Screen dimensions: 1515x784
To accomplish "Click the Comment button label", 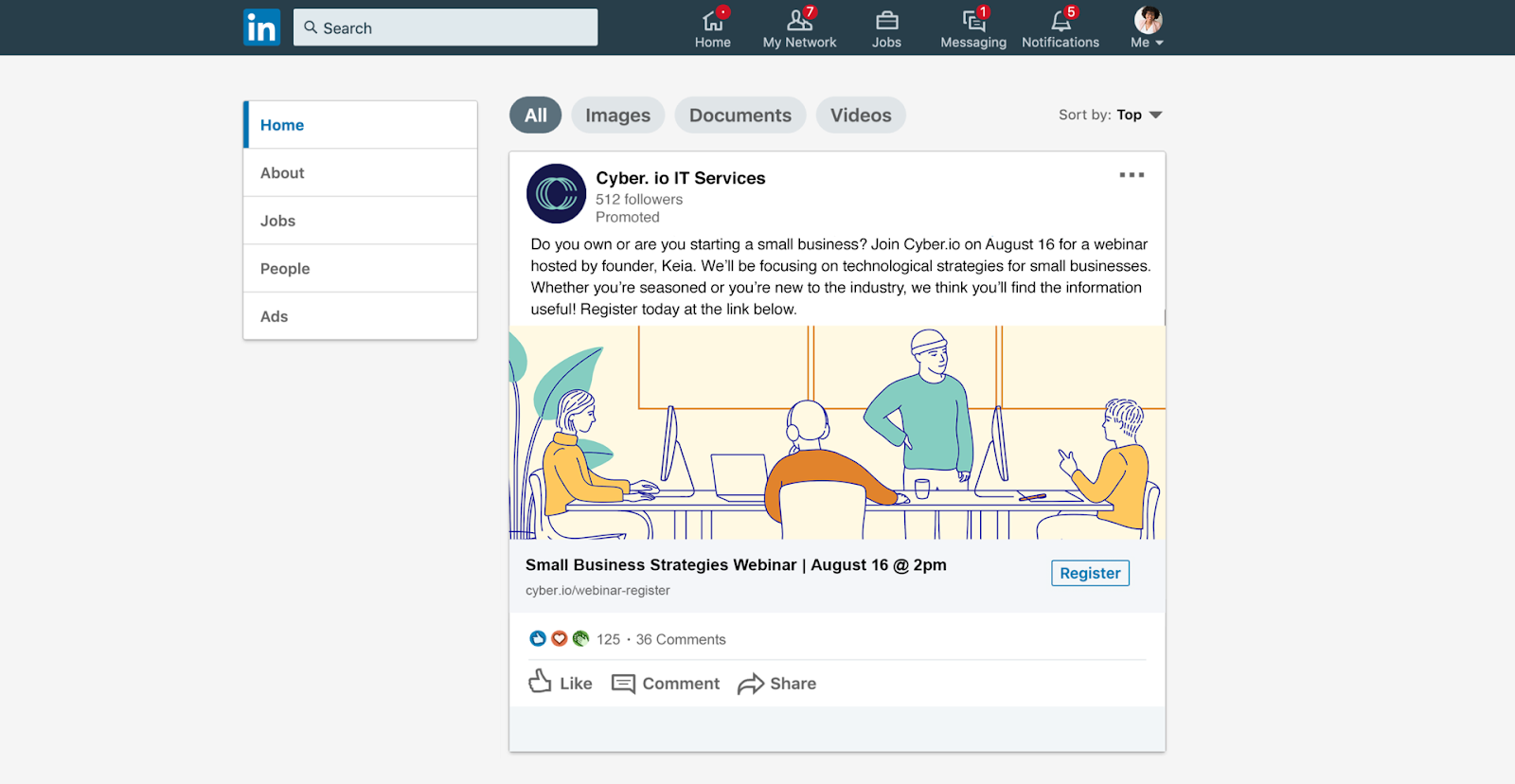I will (681, 684).
